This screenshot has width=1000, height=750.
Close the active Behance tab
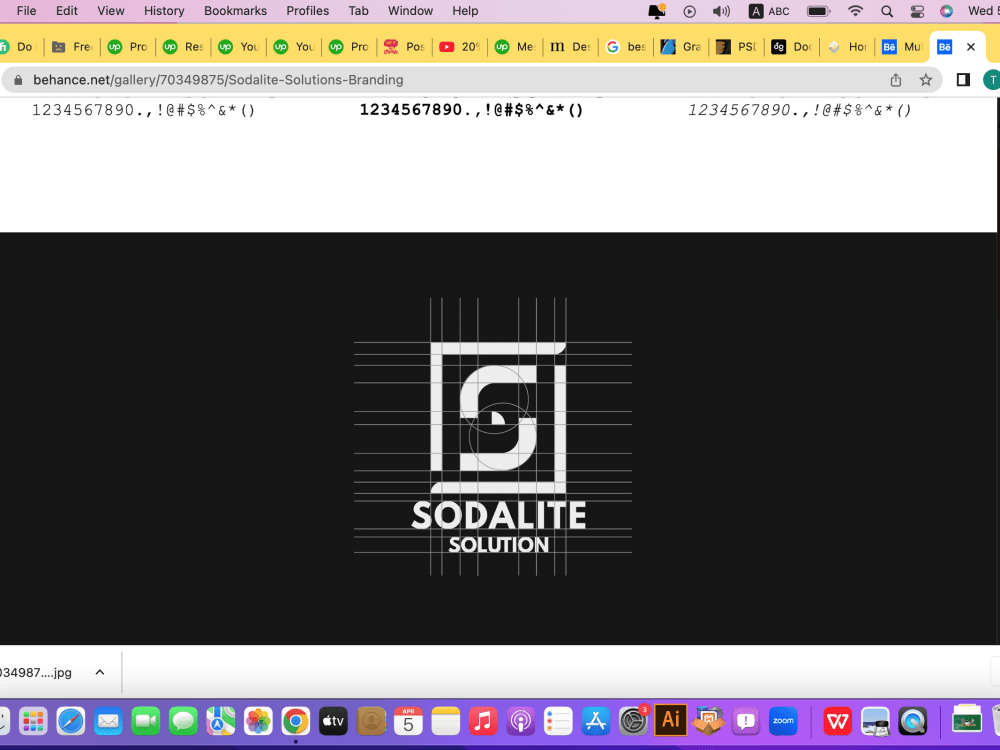(971, 47)
